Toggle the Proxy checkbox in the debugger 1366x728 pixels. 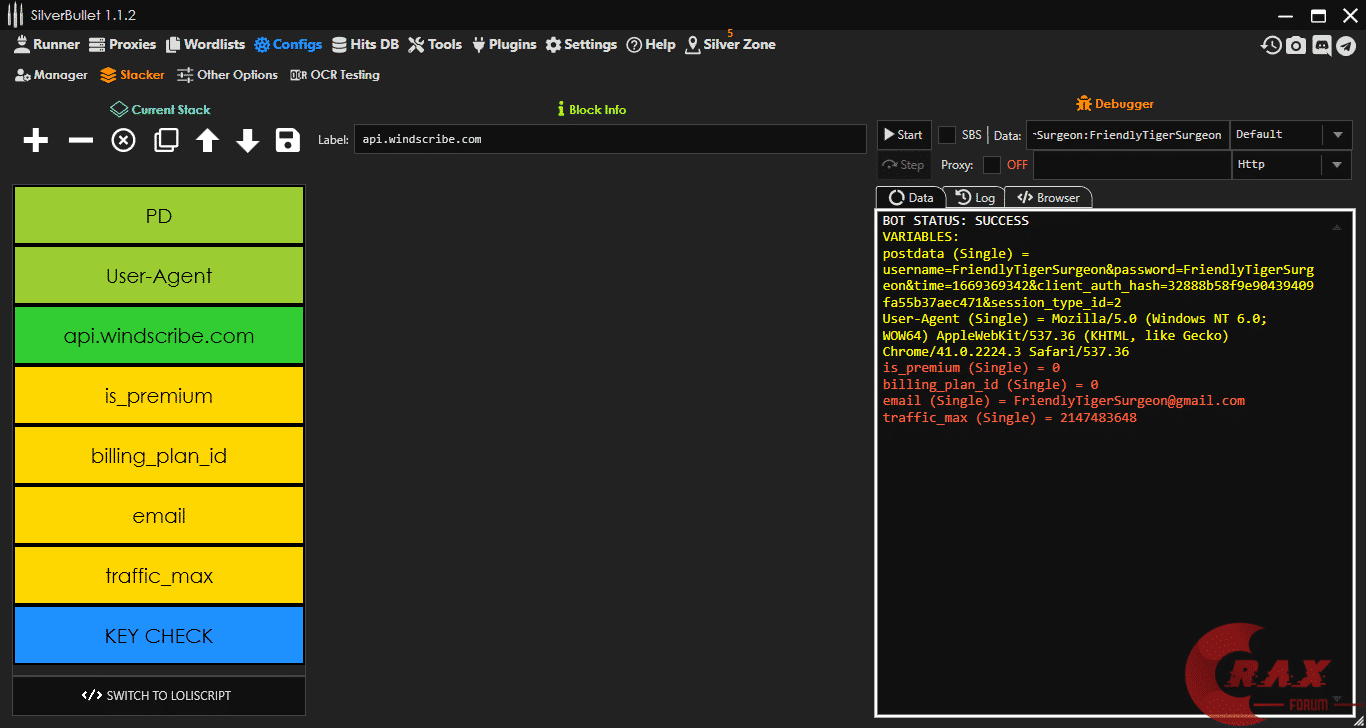click(x=991, y=165)
